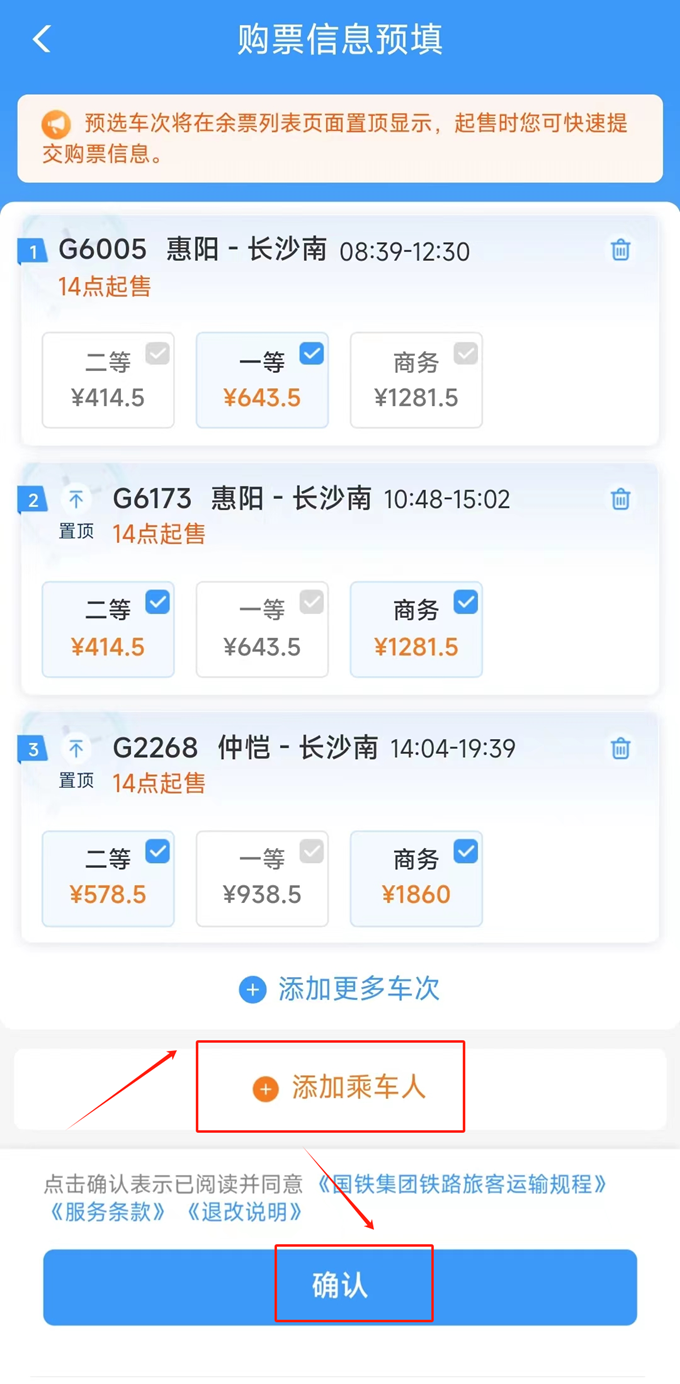Screen dimensions: 680x1384
Task: Open the 退改说明 link
Action: point(245,1212)
